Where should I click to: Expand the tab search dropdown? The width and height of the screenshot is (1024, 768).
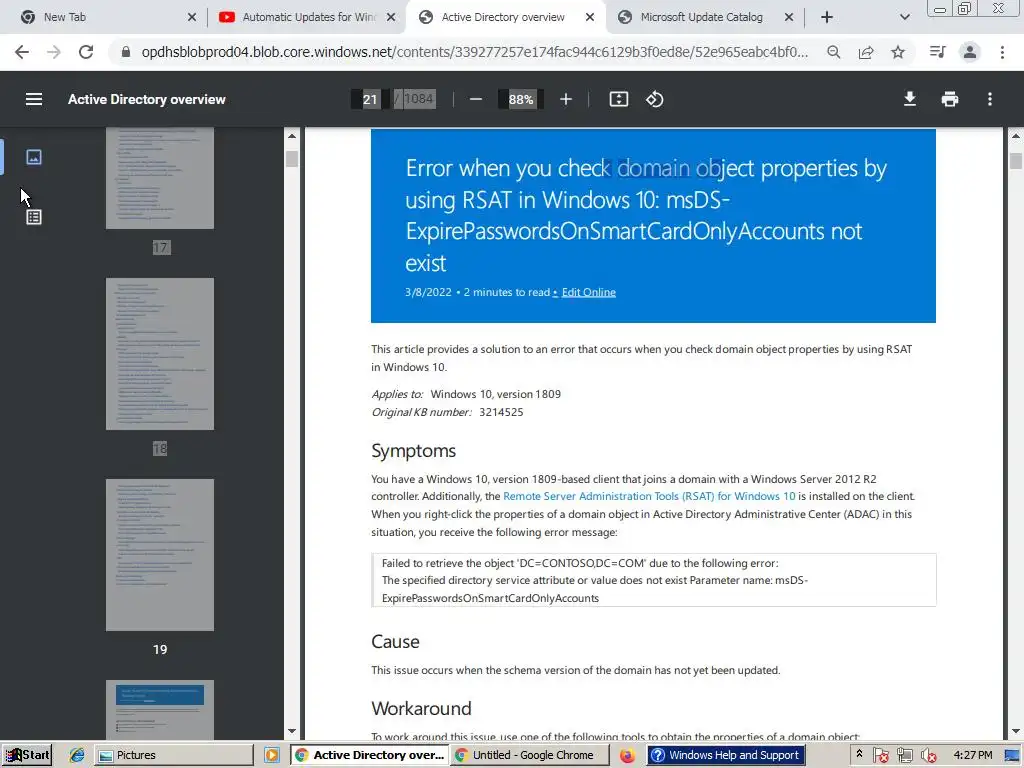click(x=904, y=18)
